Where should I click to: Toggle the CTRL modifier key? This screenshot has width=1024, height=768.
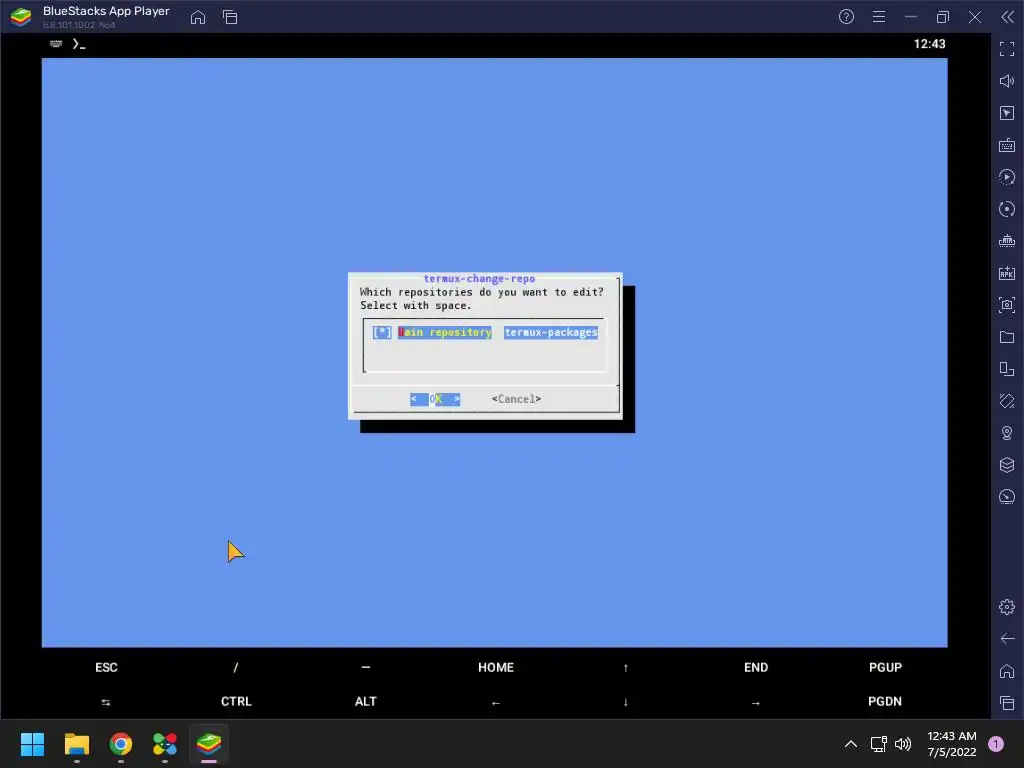click(236, 701)
